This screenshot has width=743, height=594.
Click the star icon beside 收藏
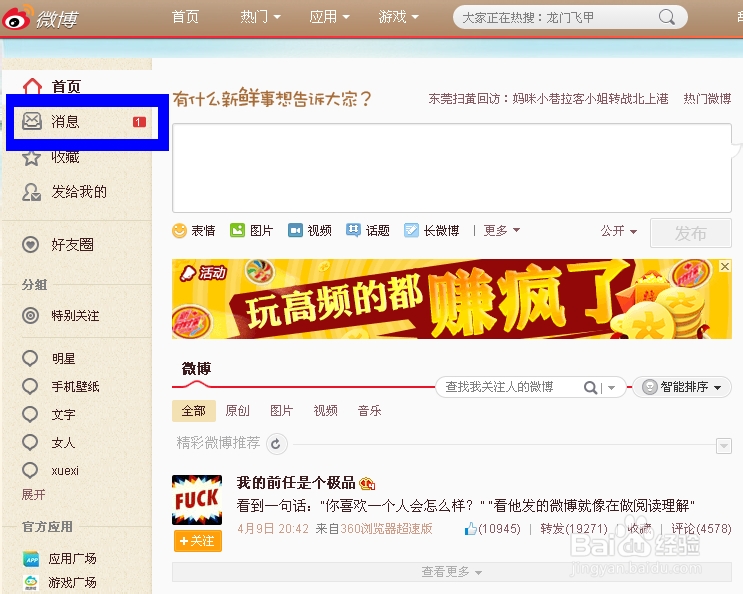tap(31, 157)
